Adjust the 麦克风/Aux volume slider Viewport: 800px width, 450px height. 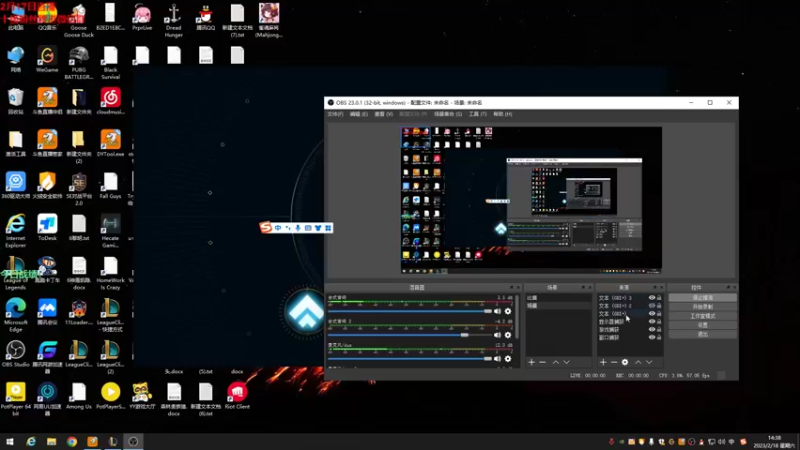pos(410,359)
